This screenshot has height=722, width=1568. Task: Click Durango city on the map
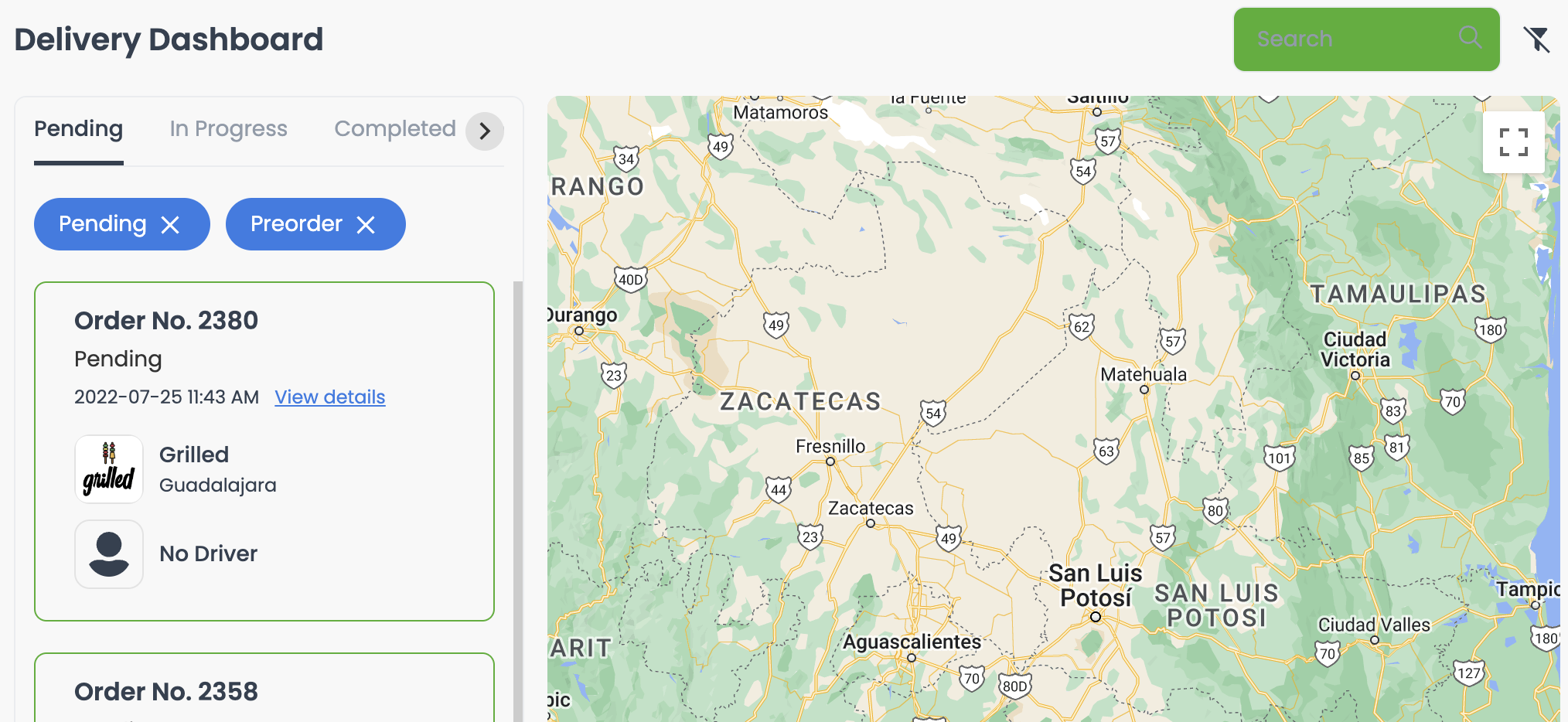pyautogui.click(x=582, y=315)
